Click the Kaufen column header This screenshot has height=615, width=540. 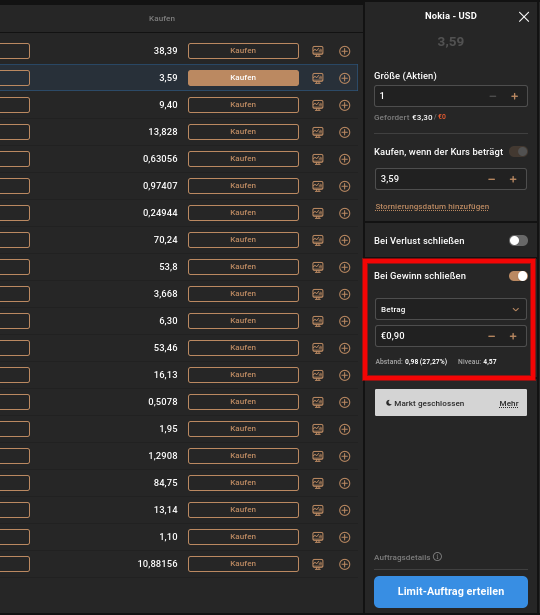click(162, 18)
